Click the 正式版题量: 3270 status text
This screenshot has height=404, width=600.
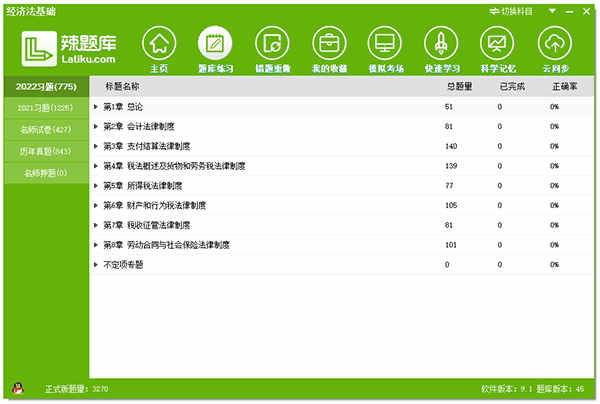pyautogui.click(x=77, y=389)
